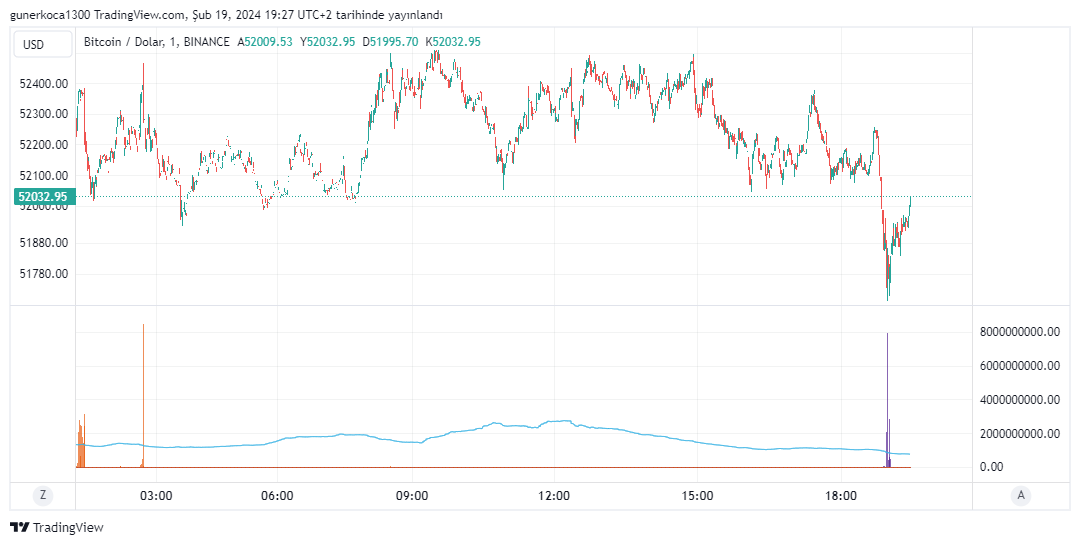The width and height of the screenshot is (1080, 545).
Task: Click the current price label 52032.95
Action: [x=43, y=197]
